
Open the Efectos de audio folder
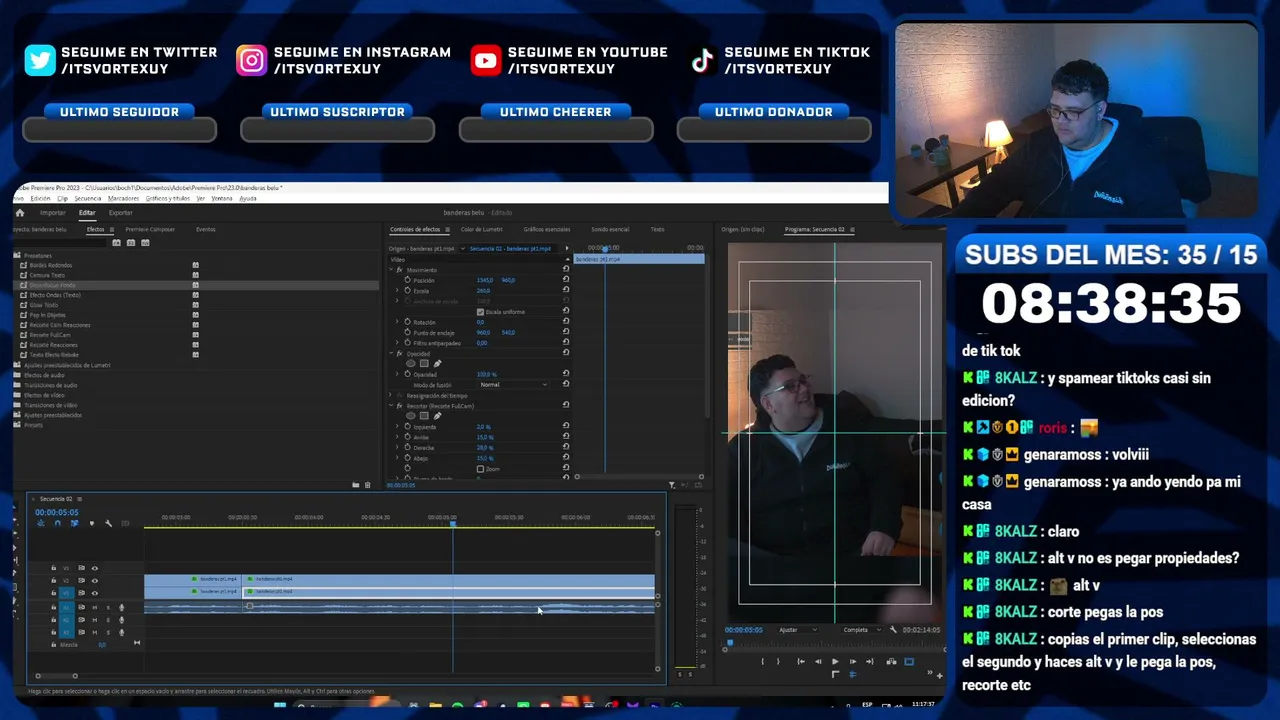click(46, 375)
